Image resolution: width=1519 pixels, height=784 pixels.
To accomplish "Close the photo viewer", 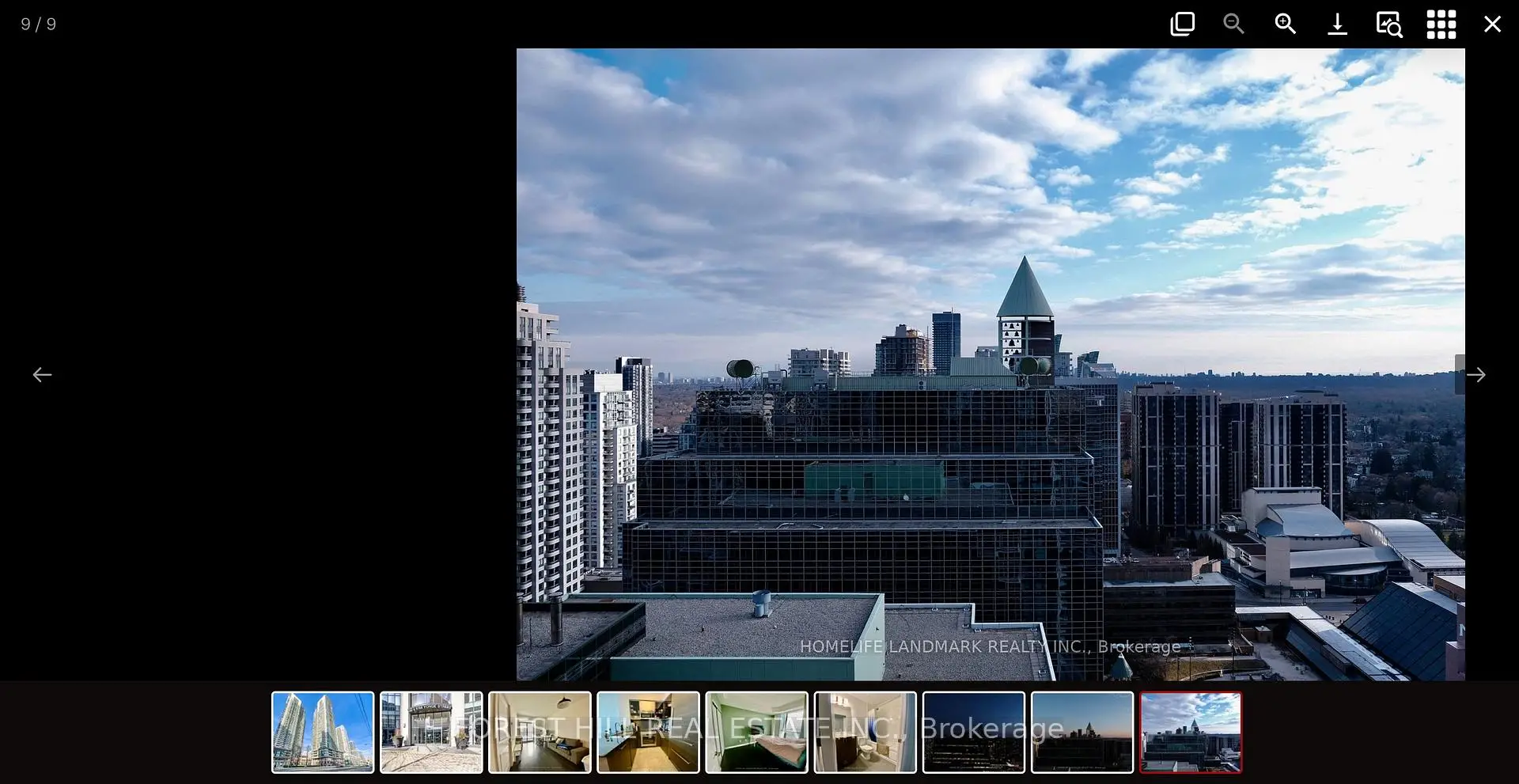I will 1492,24.
